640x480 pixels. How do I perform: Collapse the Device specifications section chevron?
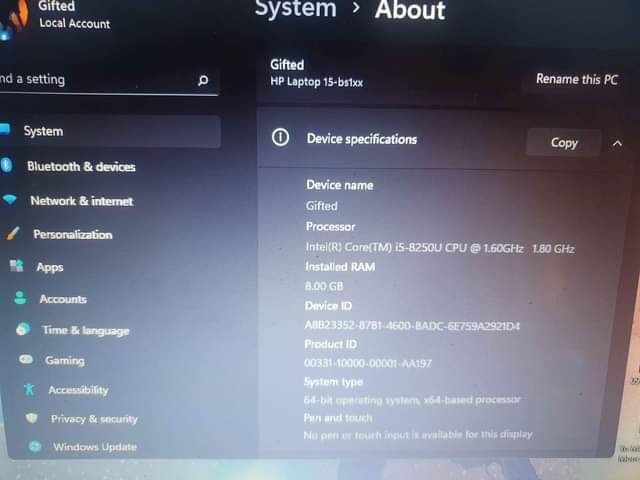(617, 143)
